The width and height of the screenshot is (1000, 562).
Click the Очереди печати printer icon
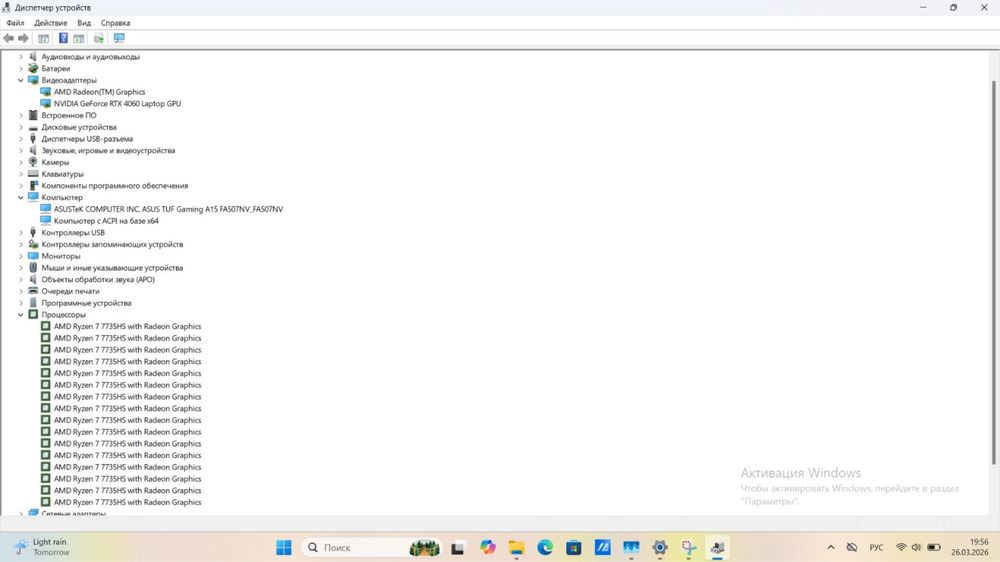33,291
